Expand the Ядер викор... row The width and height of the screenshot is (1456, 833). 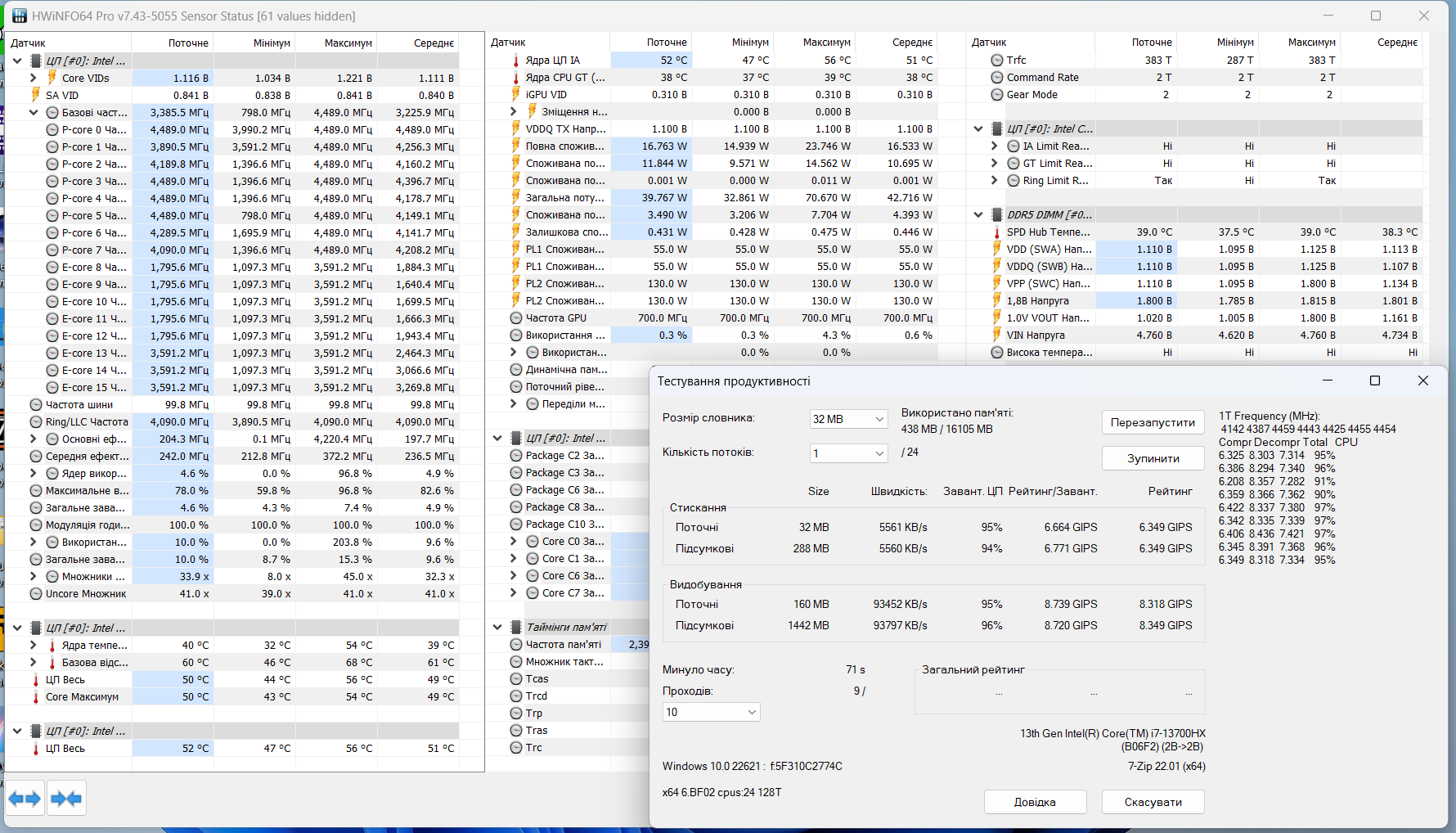(x=34, y=473)
